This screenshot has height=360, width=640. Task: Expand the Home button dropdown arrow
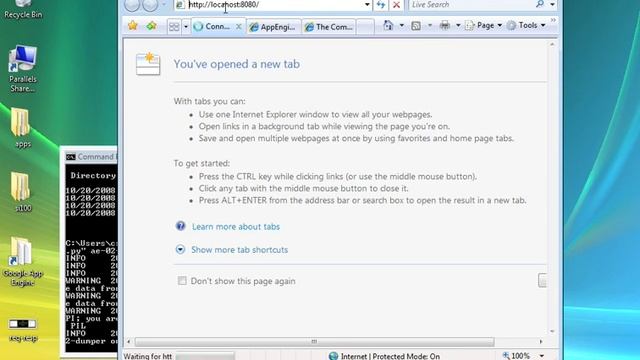402,26
